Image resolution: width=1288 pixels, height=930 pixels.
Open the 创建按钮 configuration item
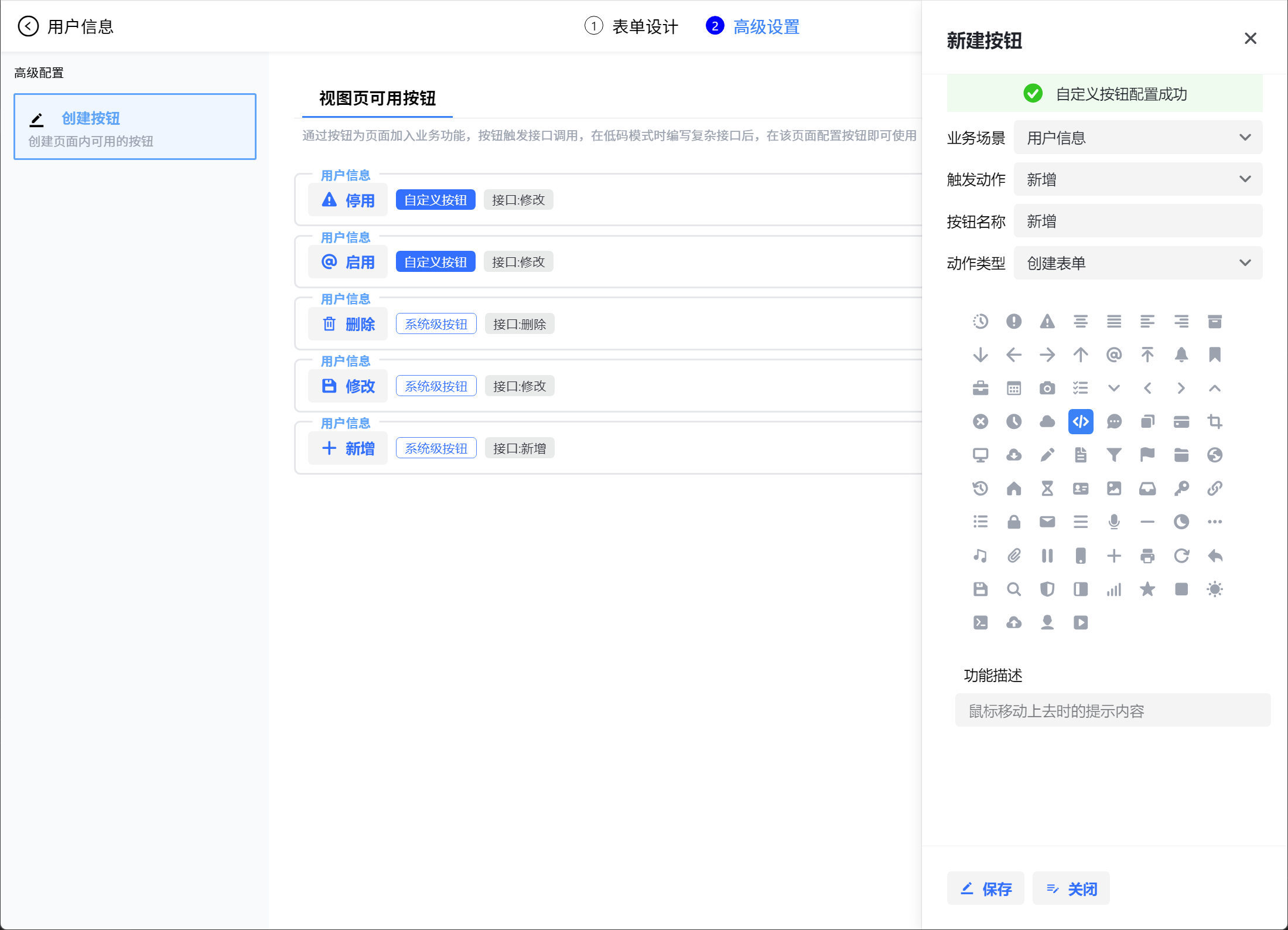point(135,127)
